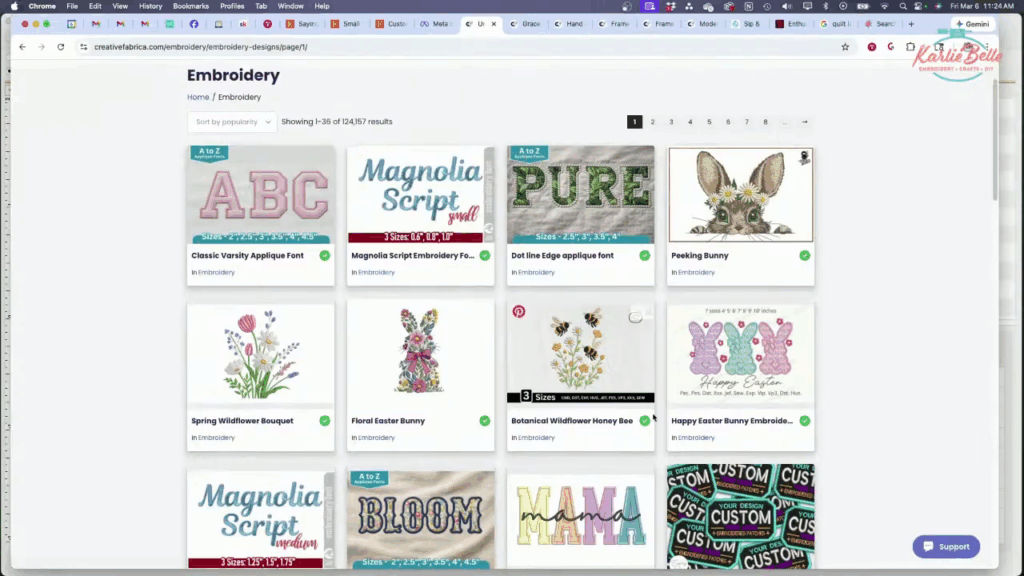Click the green check on Spring Wildflower Bouquet
Screen dimensions: 1024x576
[x=325, y=421]
